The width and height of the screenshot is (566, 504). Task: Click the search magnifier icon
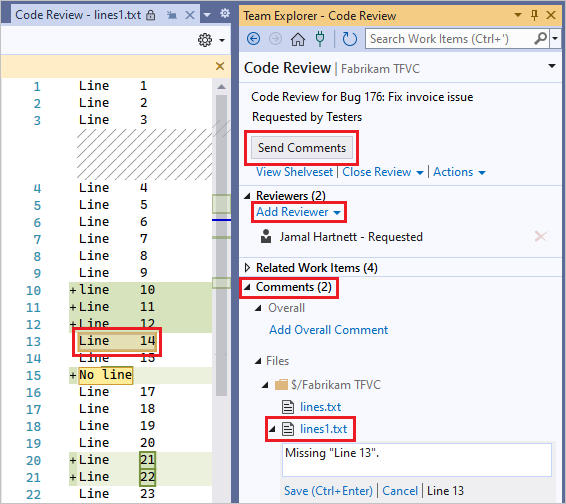(540, 38)
